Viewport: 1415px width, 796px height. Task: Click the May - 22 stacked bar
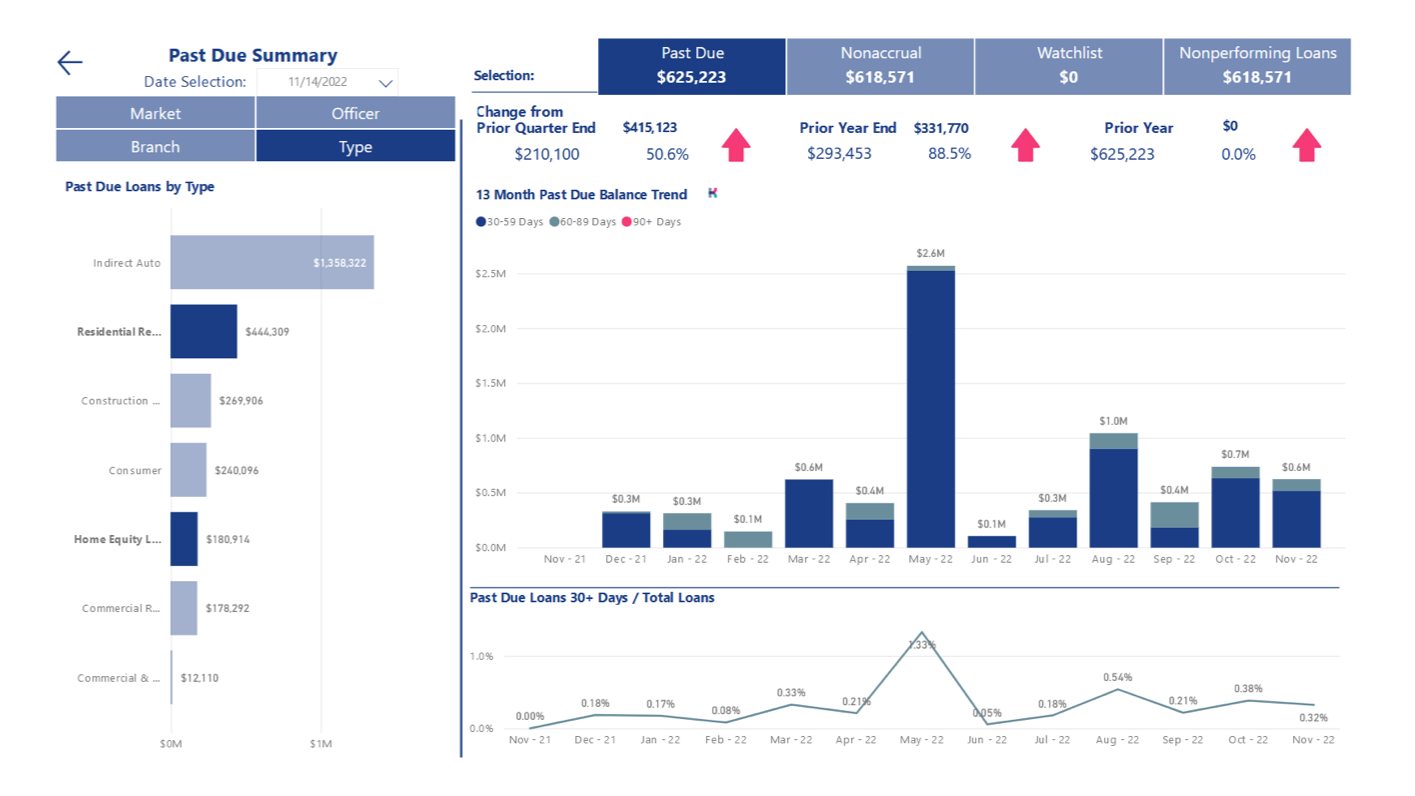931,407
